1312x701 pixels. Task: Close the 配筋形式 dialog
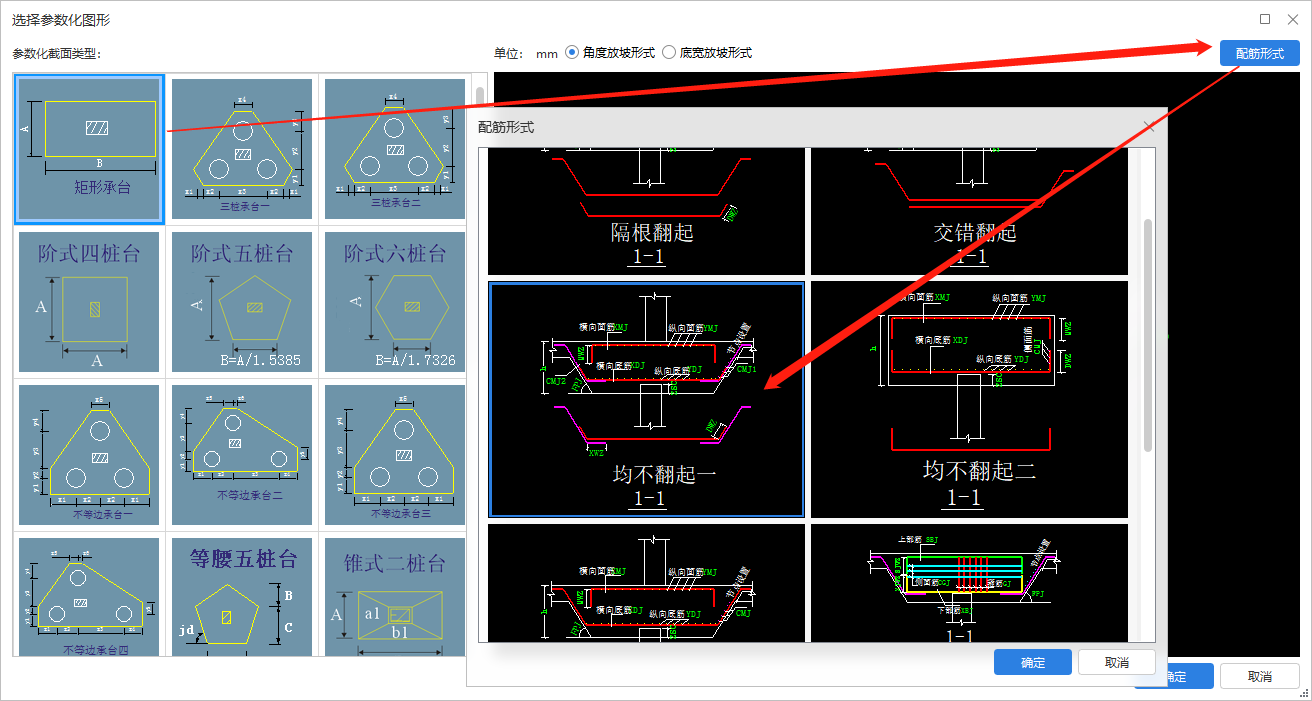[x=1149, y=126]
